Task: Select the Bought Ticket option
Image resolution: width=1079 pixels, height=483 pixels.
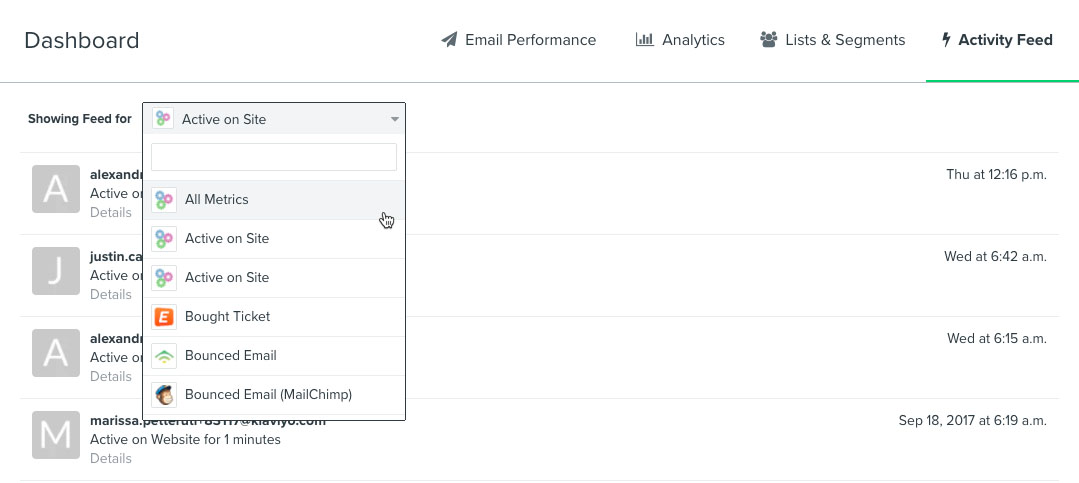Action: pos(228,317)
